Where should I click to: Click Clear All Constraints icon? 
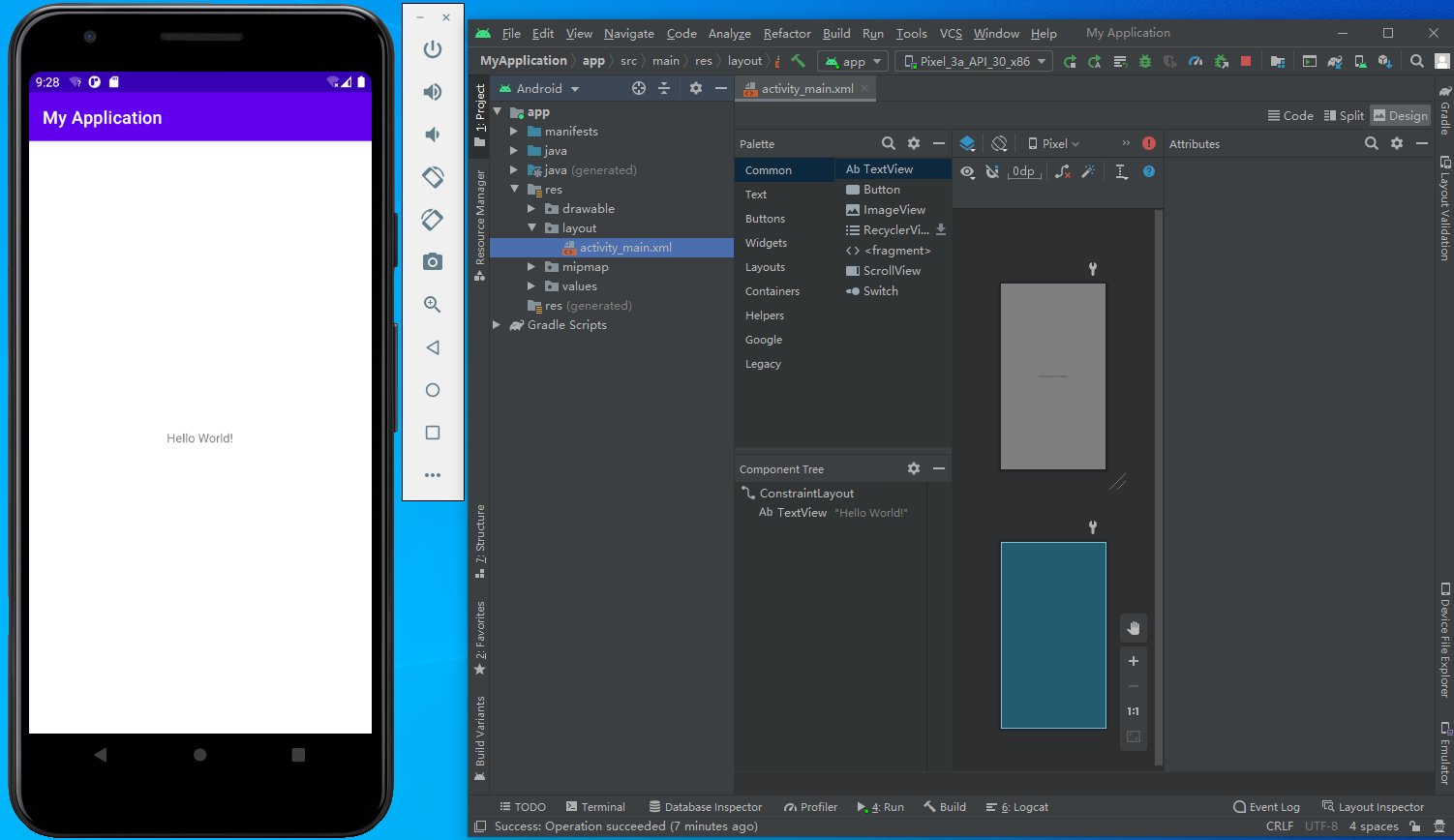(1063, 171)
